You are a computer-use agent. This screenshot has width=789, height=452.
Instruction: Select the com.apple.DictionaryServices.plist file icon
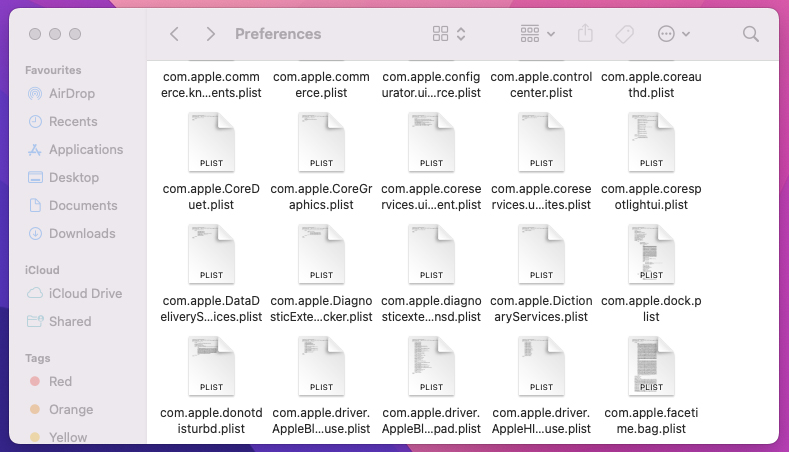(x=541, y=254)
